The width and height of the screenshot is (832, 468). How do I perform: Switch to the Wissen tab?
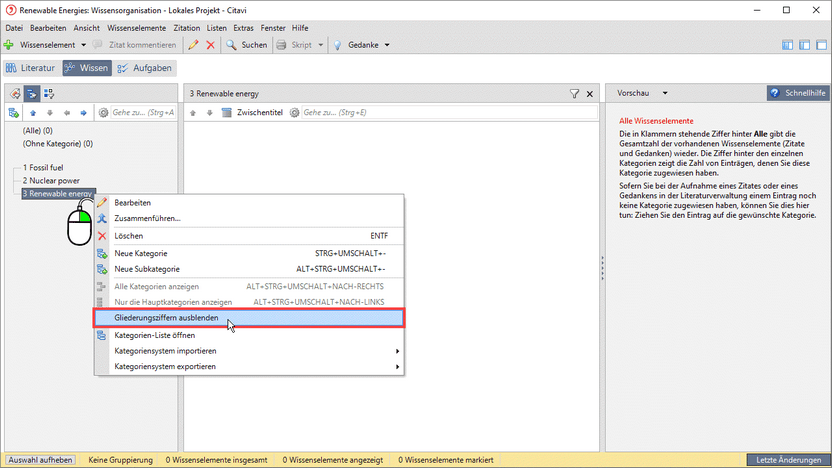pyautogui.click(x=87, y=68)
